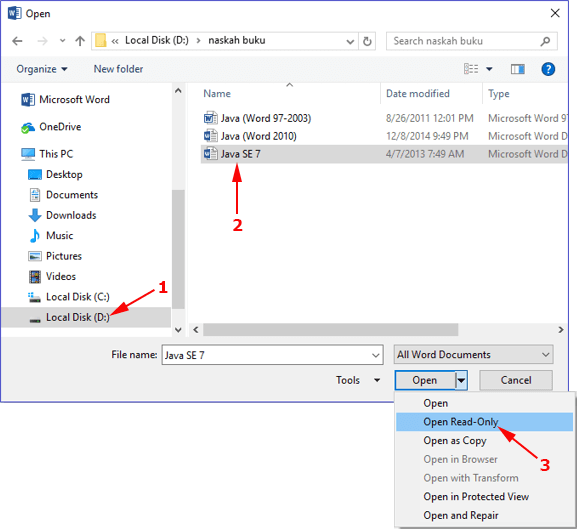Choose Open in Protected View
This screenshot has width=577, height=529.
tap(484, 497)
